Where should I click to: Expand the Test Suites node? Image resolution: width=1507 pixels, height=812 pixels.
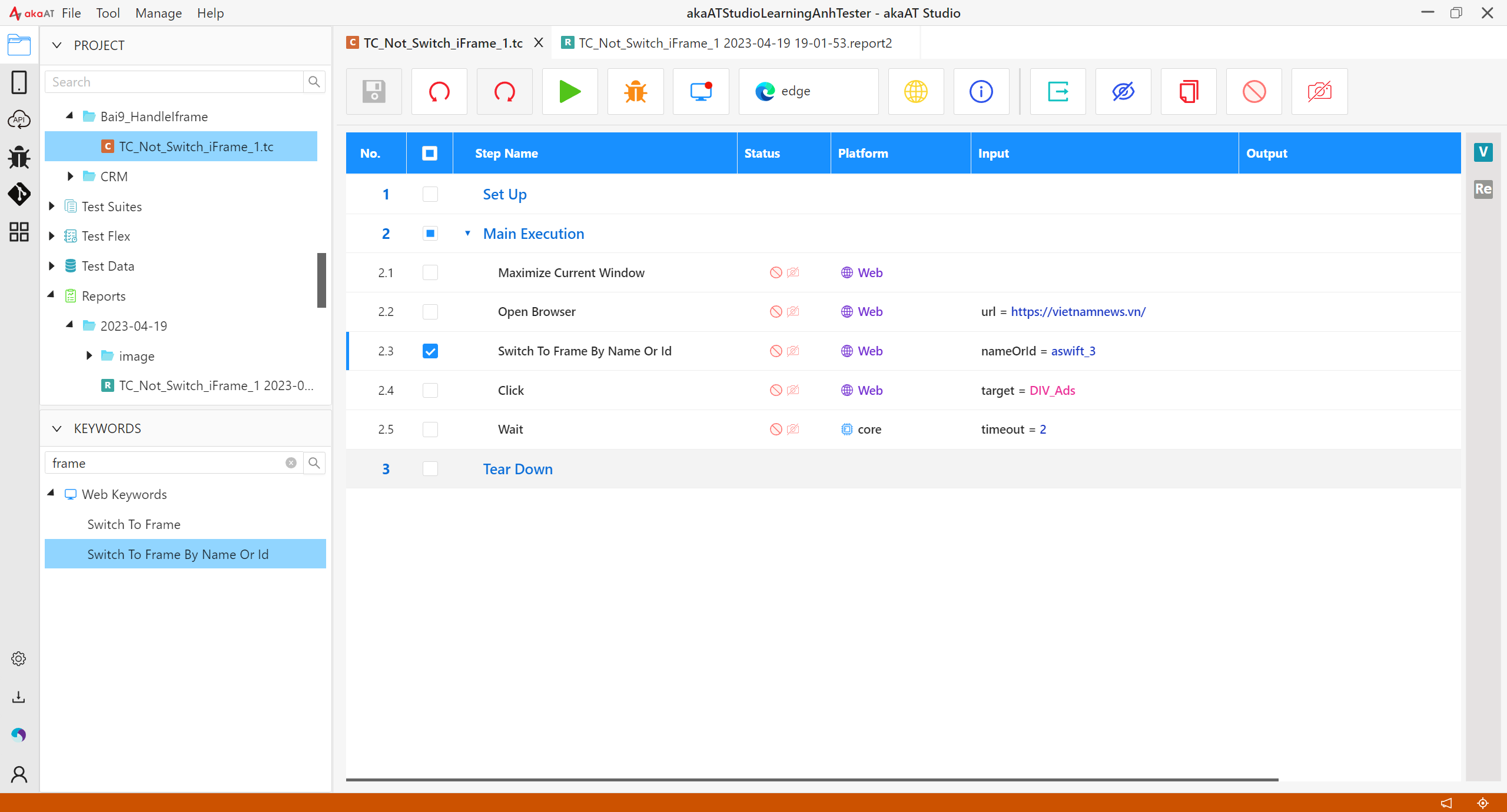click(x=51, y=206)
